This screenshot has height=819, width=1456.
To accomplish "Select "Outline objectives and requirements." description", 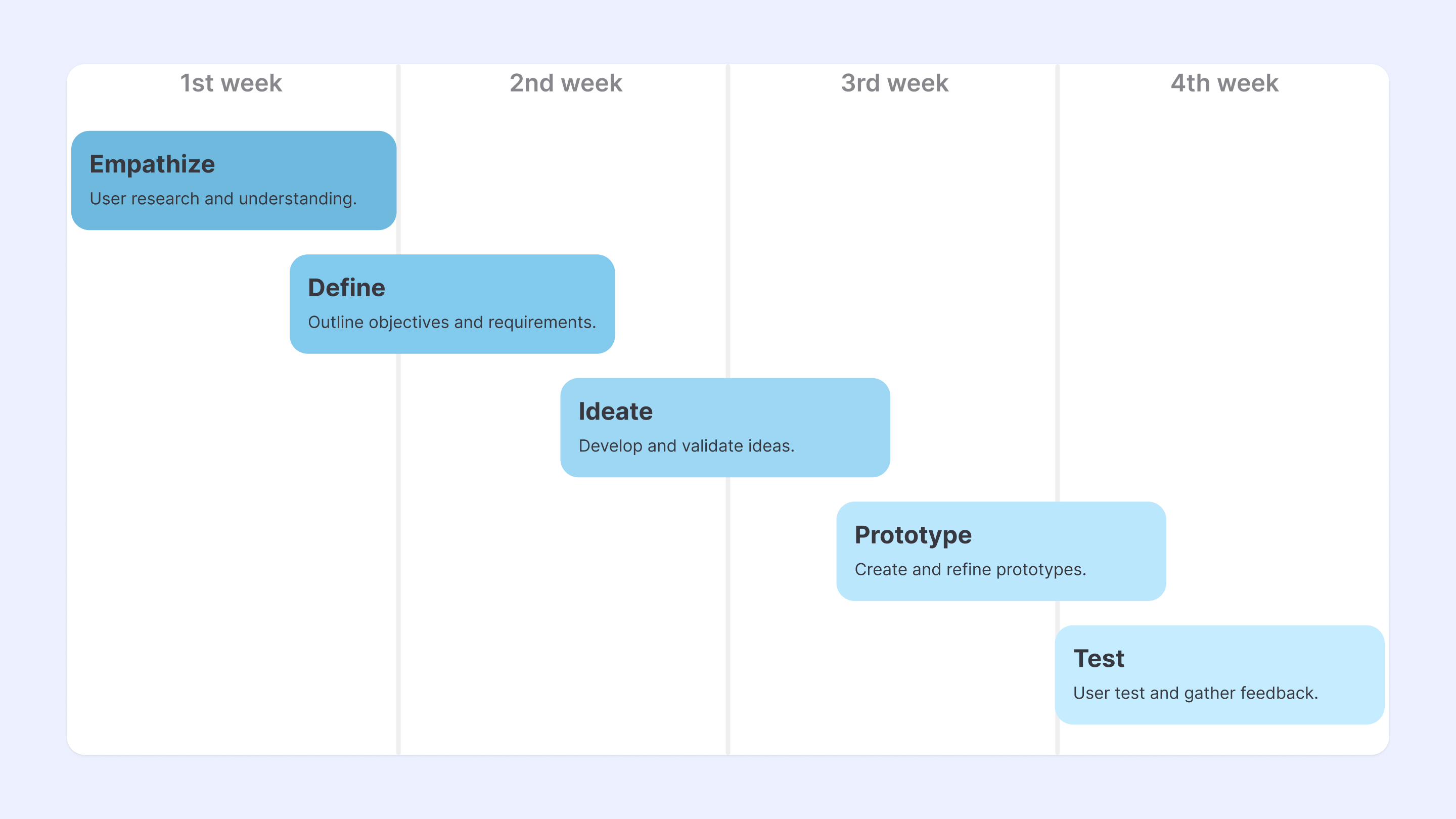I will 451,322.
